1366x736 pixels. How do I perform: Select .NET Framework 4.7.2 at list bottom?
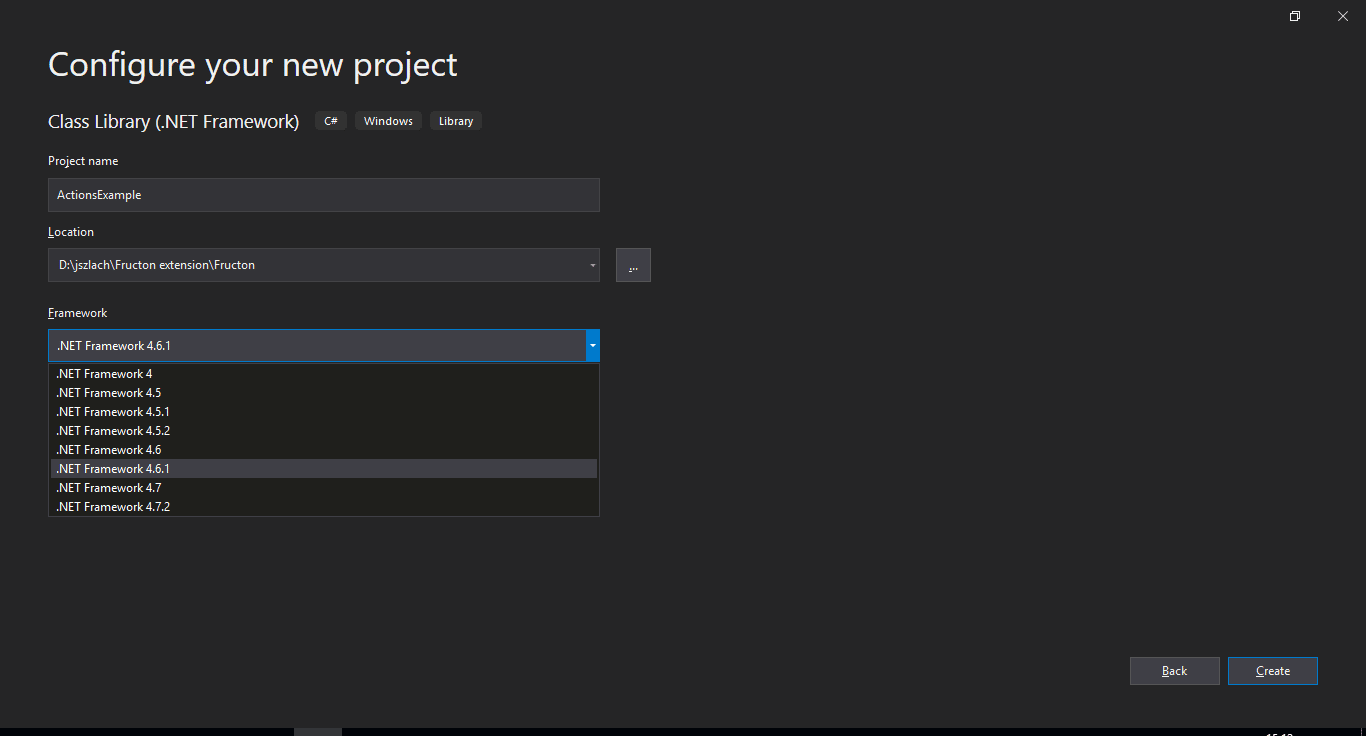click(x=324, y=507)
